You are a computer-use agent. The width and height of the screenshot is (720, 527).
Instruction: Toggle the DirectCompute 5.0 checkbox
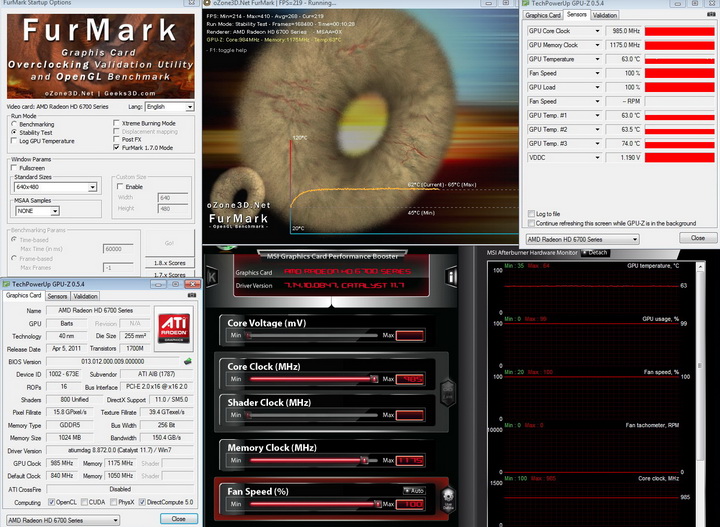[x=142, y=502]
